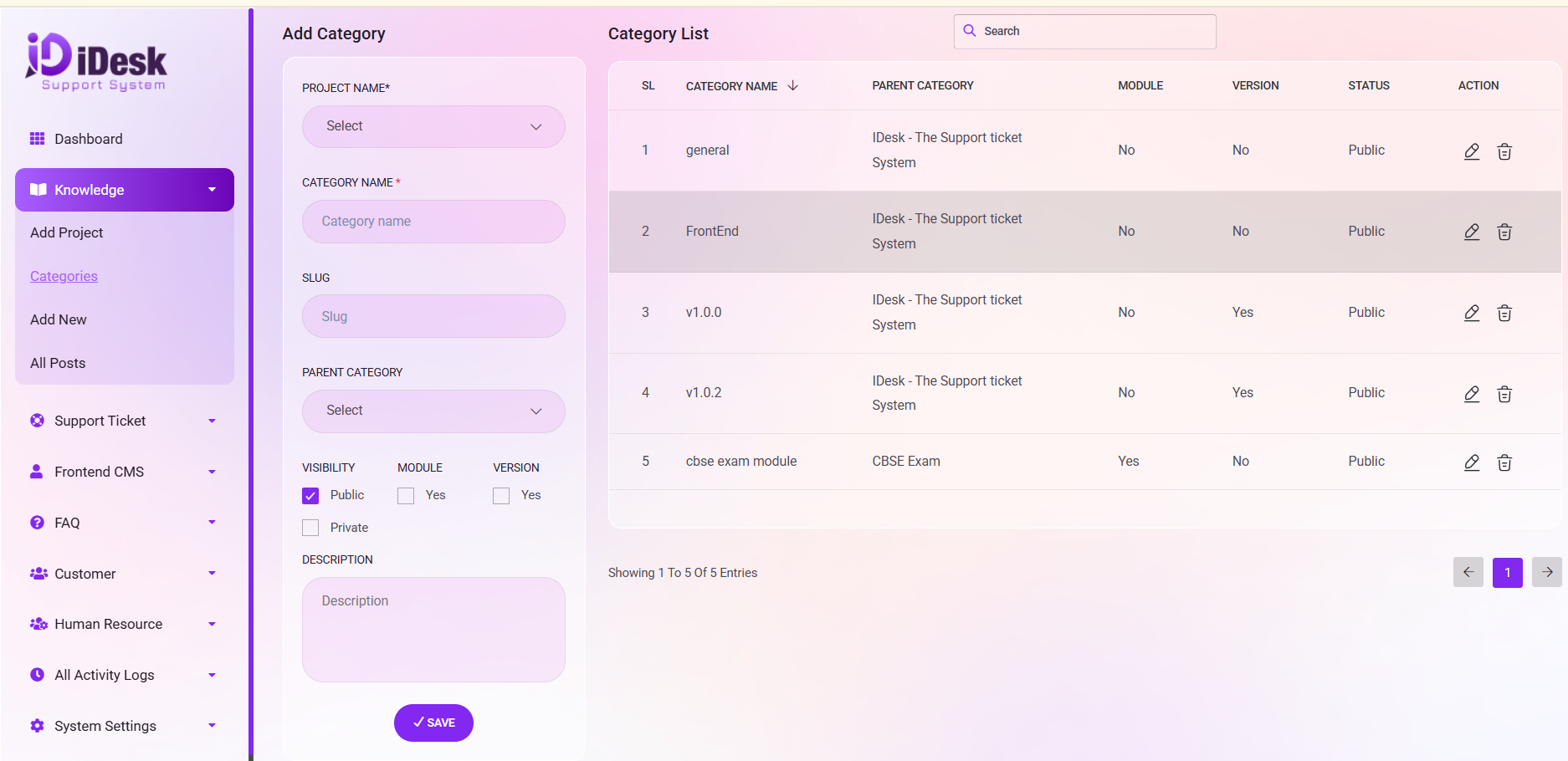Delete the FrontEnd category with trash icon

pyautogui.click(x=1504, y=232)
